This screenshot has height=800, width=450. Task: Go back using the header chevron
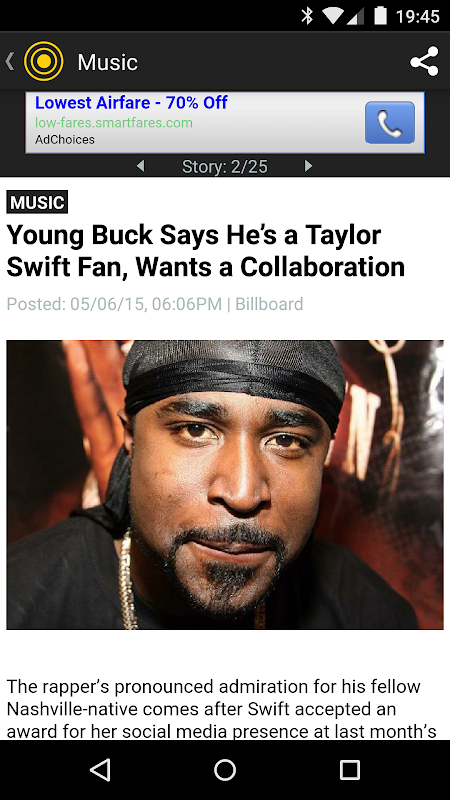tap(9, 61)
